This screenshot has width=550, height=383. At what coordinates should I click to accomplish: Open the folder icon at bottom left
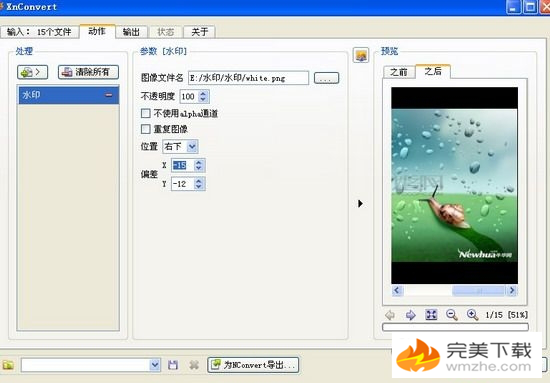point(8,365)
